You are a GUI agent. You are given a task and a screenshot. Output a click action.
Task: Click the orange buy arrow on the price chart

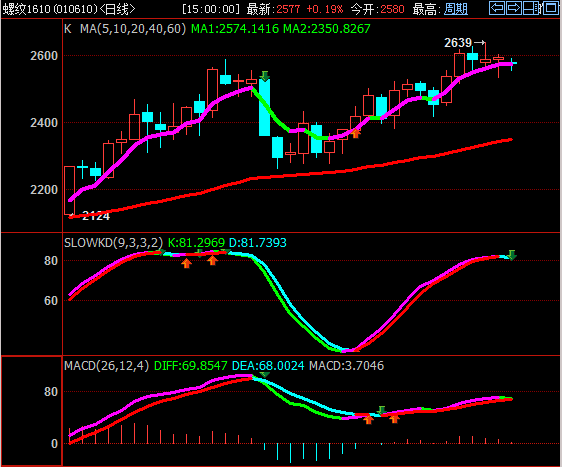[x=356, y=133]
